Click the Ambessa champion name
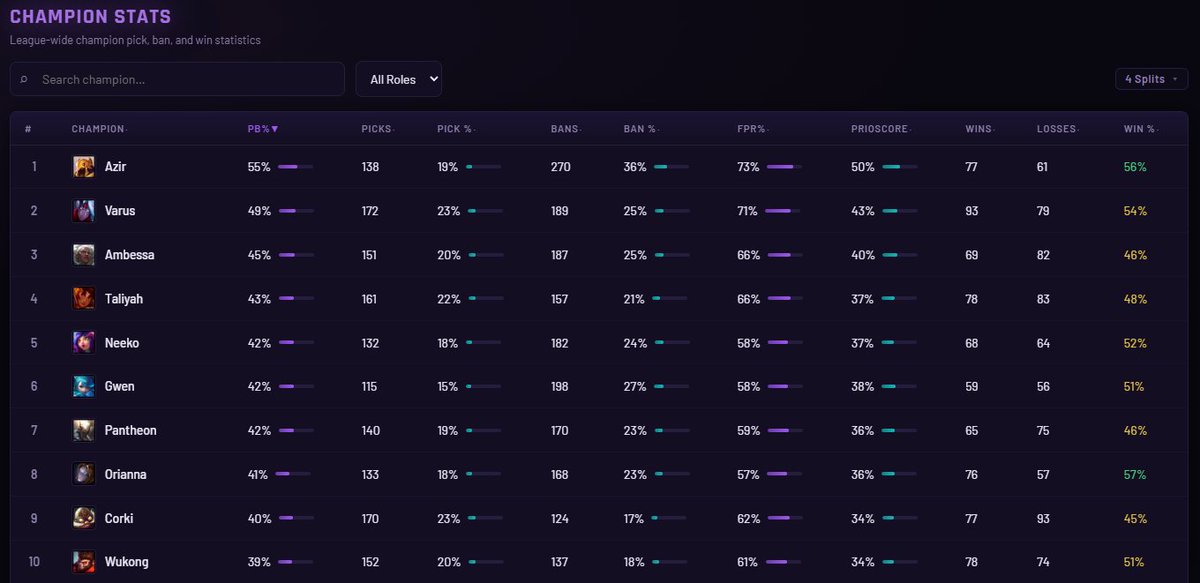1200x583 pixels. pos(130,255)
